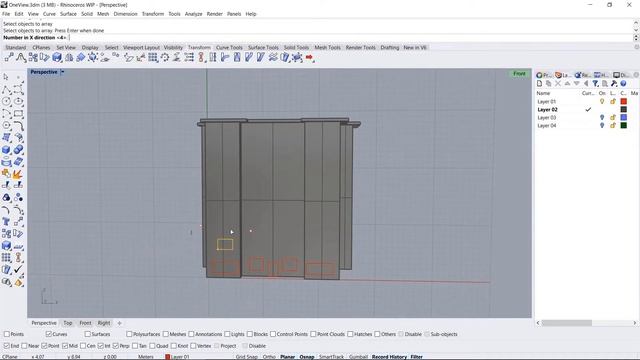Pick the Explode tool orange burst icon
The width and height of the screenshot is (640, 360).
click(x=18, y=174)
